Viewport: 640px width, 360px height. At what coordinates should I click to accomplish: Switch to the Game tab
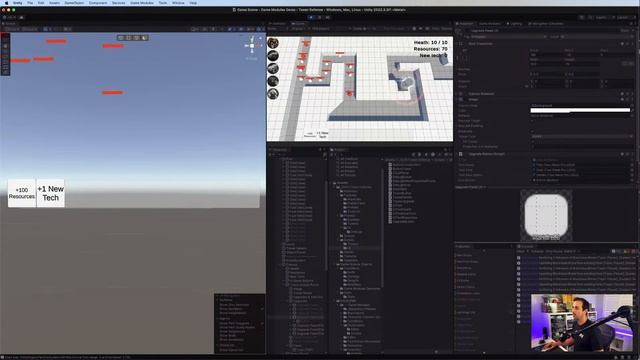(x=299, y=24)
